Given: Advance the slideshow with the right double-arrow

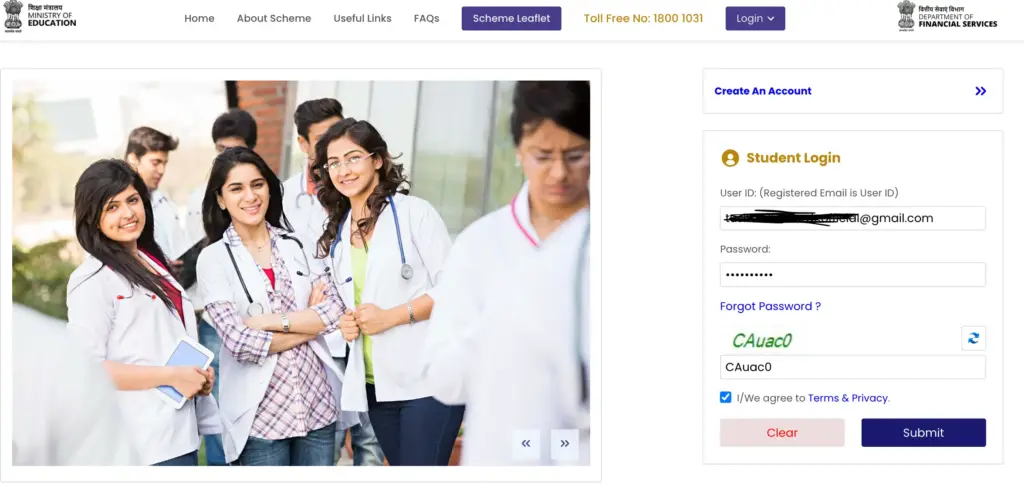Looking at the screenshot, I should tap(564, 444).
